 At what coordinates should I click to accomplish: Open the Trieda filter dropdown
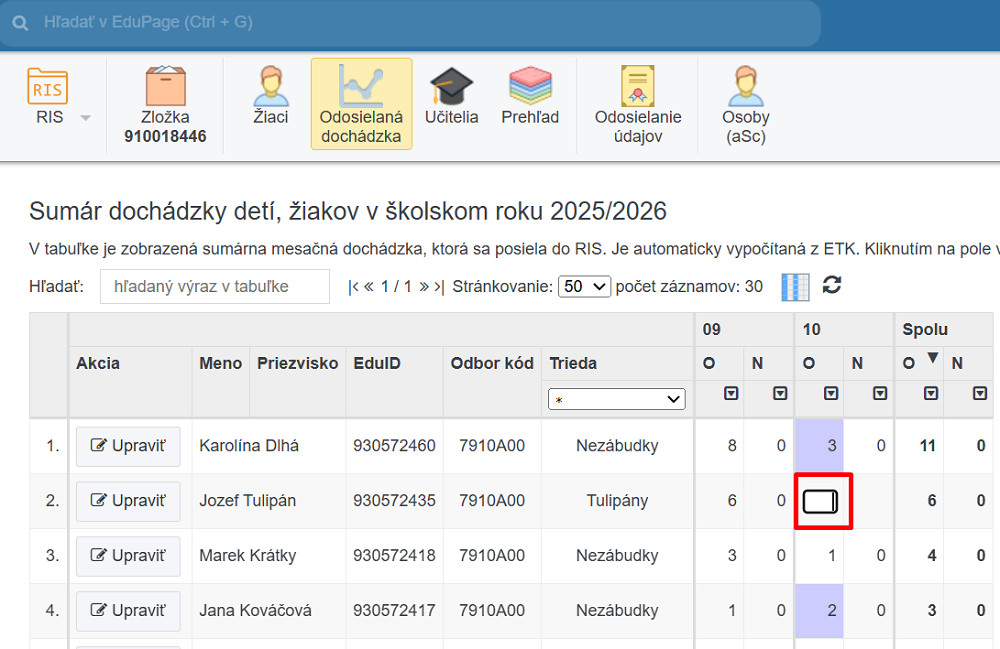[x=616, y=399]
